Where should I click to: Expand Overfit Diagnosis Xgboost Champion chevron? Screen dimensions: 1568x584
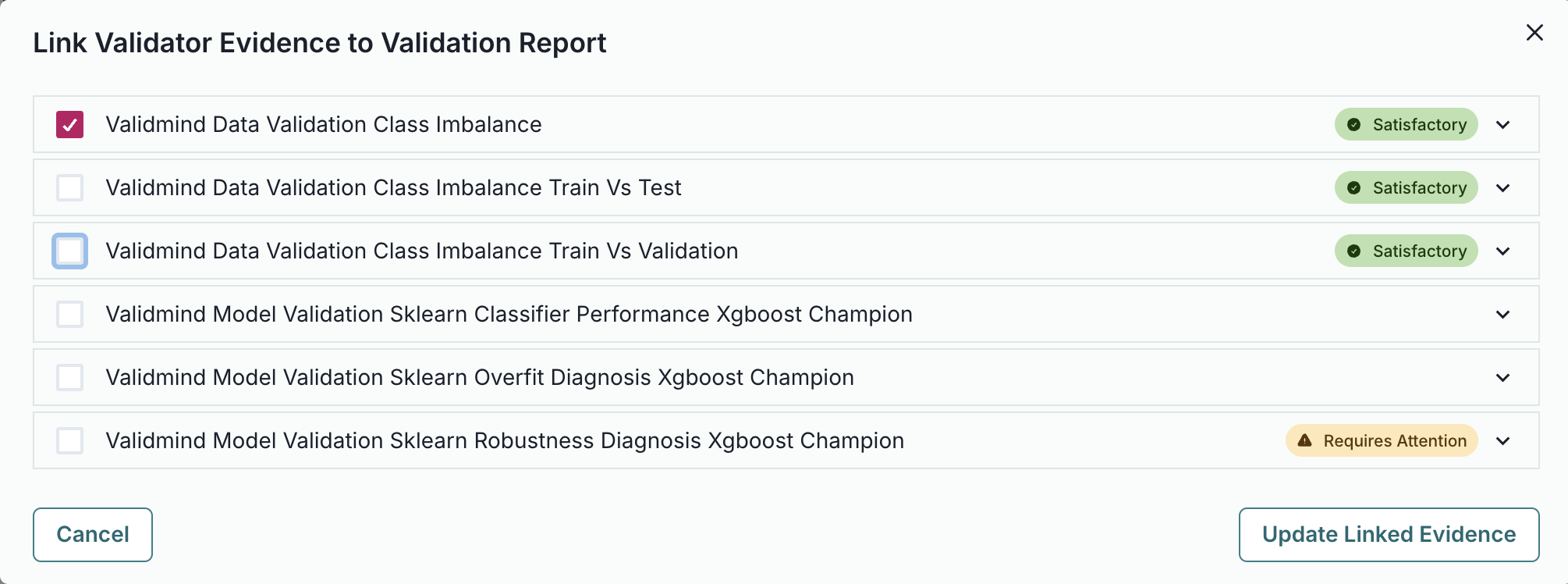[1503, 378]
